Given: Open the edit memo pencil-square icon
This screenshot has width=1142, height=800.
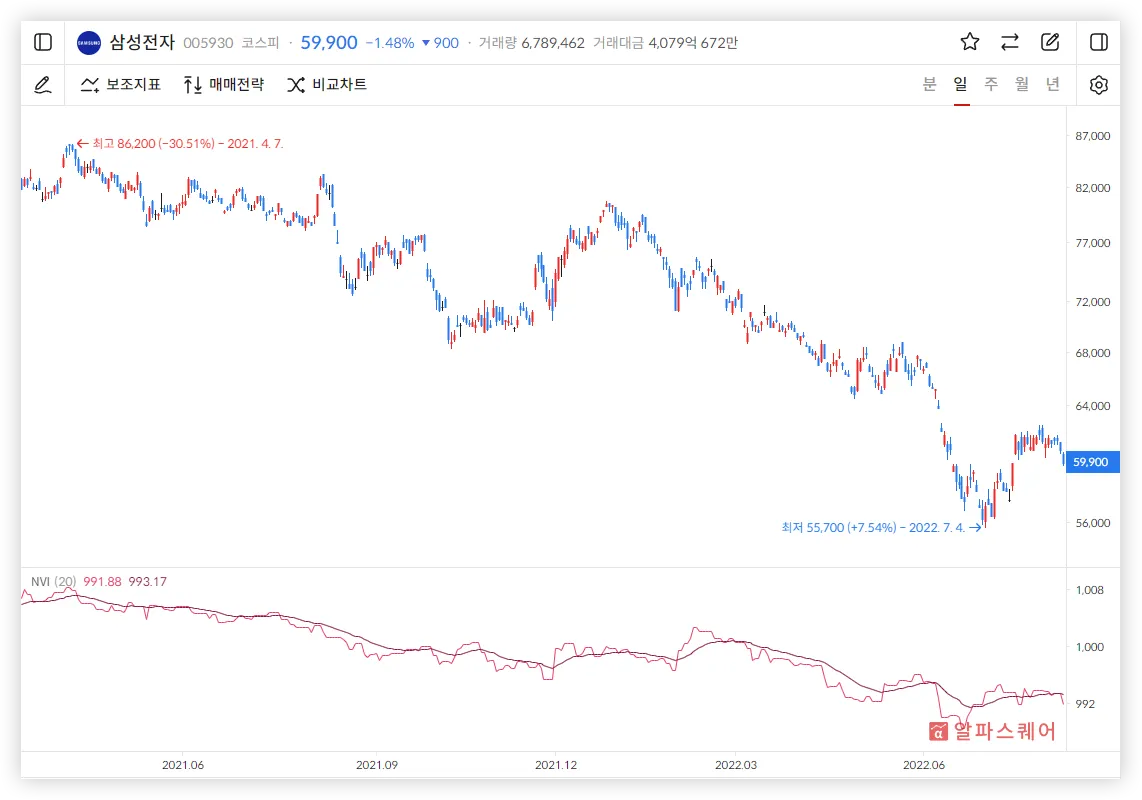Looking at the screenshot, I should click(1050, 42).
